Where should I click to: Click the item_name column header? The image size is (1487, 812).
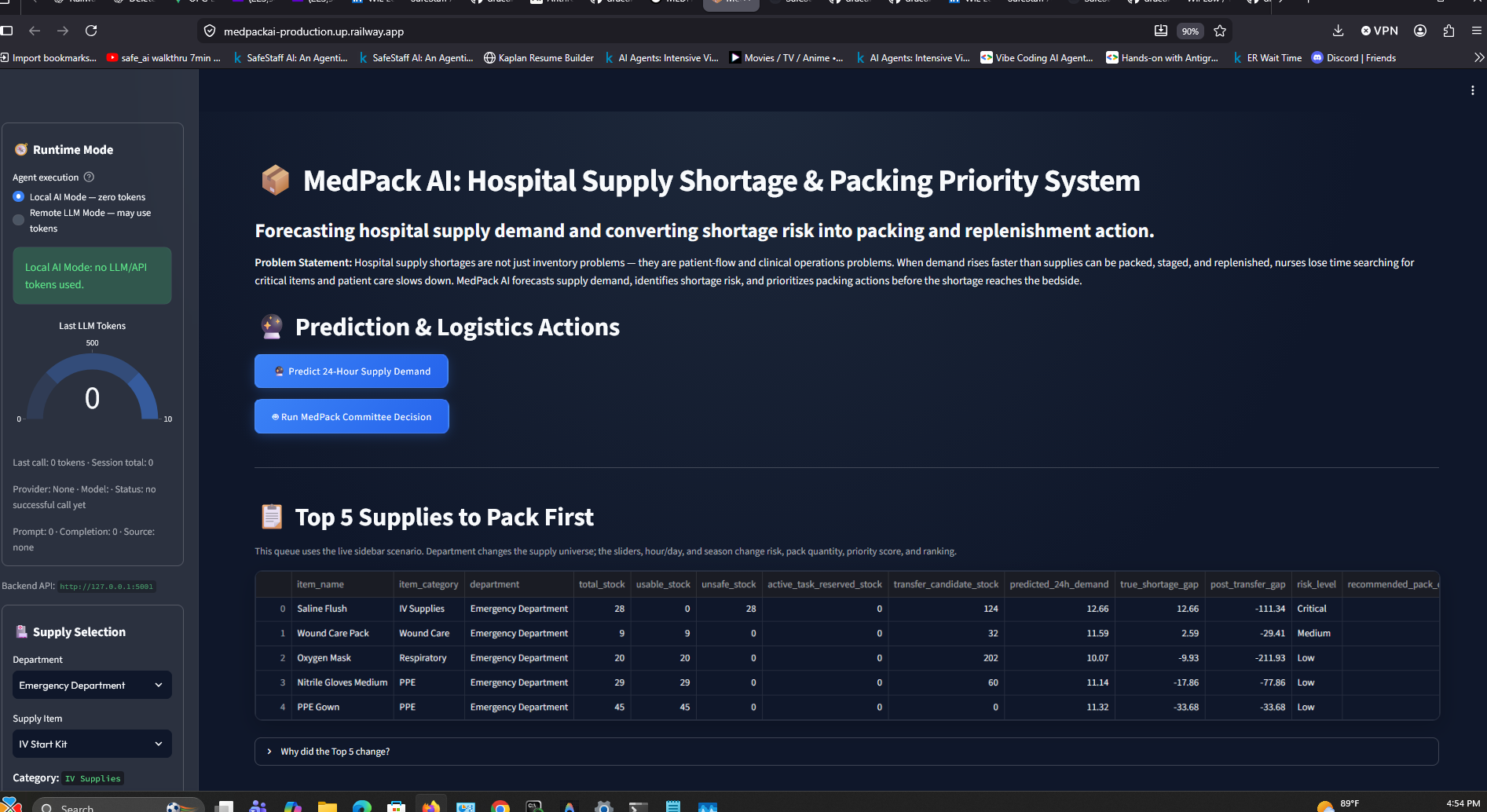pyautogui.click(x=342, y=584)
